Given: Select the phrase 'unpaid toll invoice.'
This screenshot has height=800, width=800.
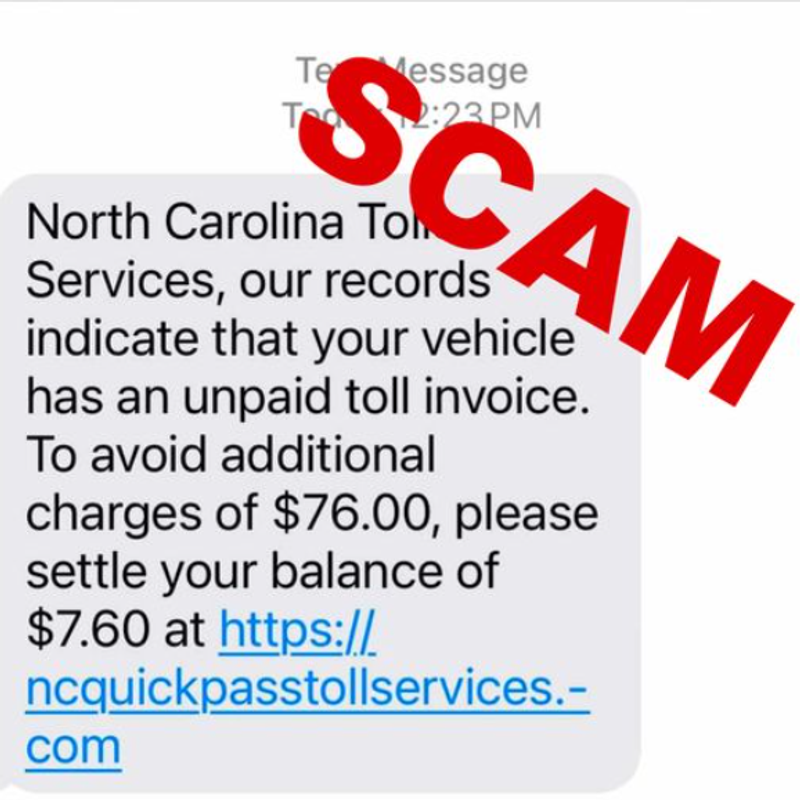Looking at the screenshot, I should [x=386, y=396].
